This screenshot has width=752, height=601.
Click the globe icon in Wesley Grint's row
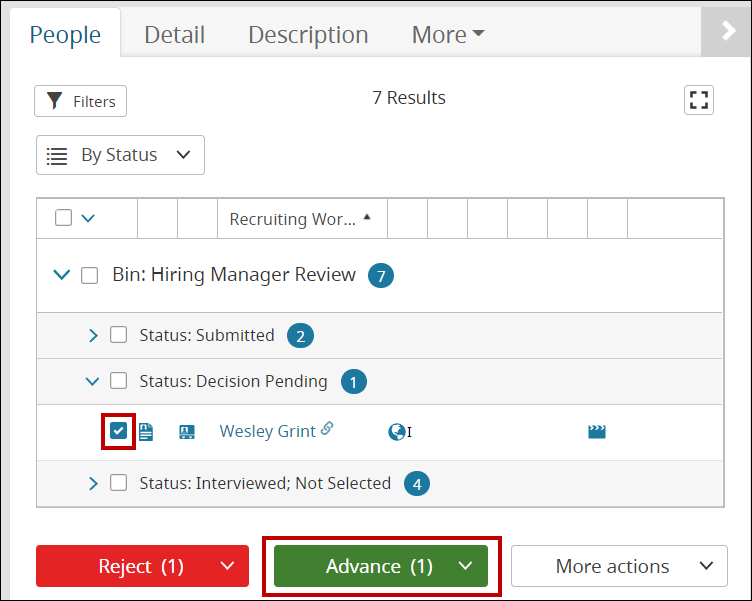[397, 432]
